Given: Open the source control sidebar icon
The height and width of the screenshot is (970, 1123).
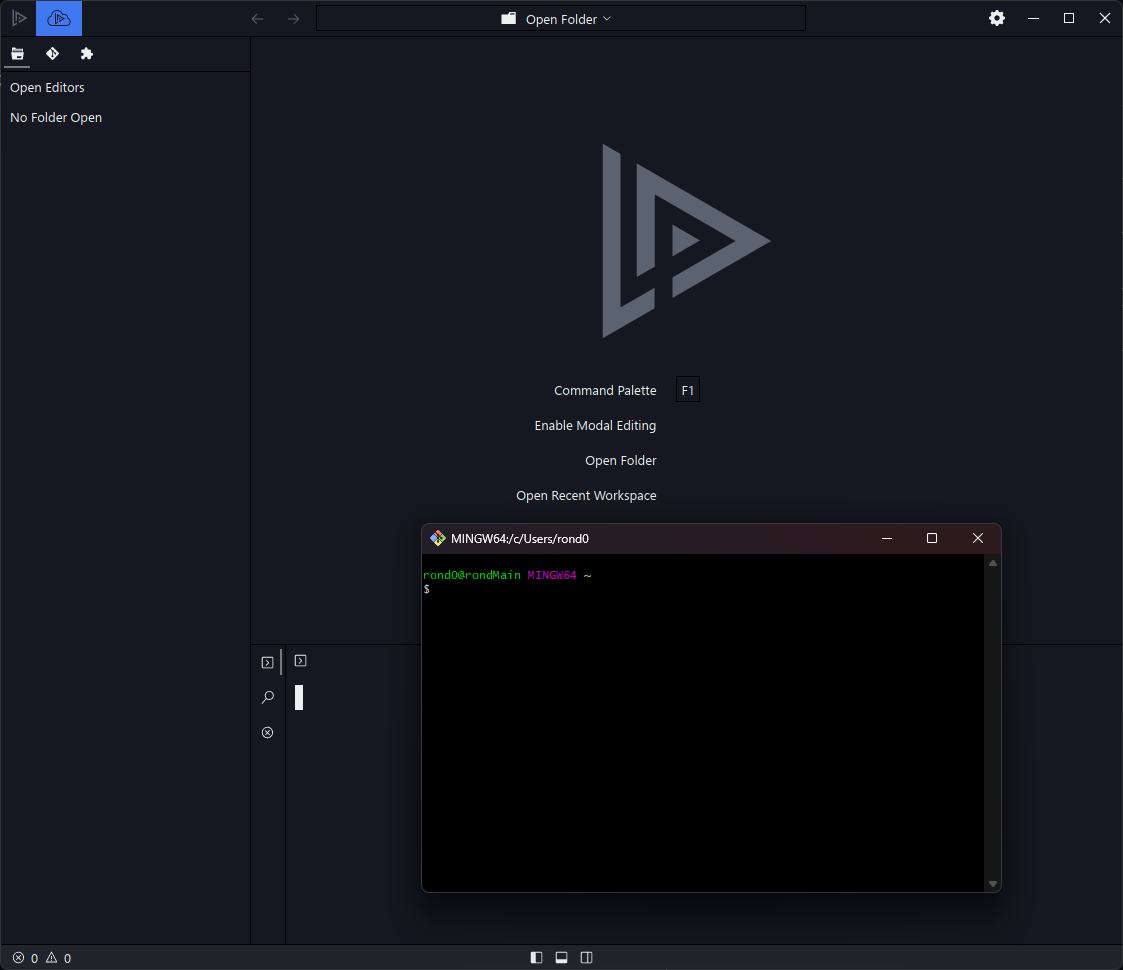Looking at the screenshot, I should click(52, 54).
